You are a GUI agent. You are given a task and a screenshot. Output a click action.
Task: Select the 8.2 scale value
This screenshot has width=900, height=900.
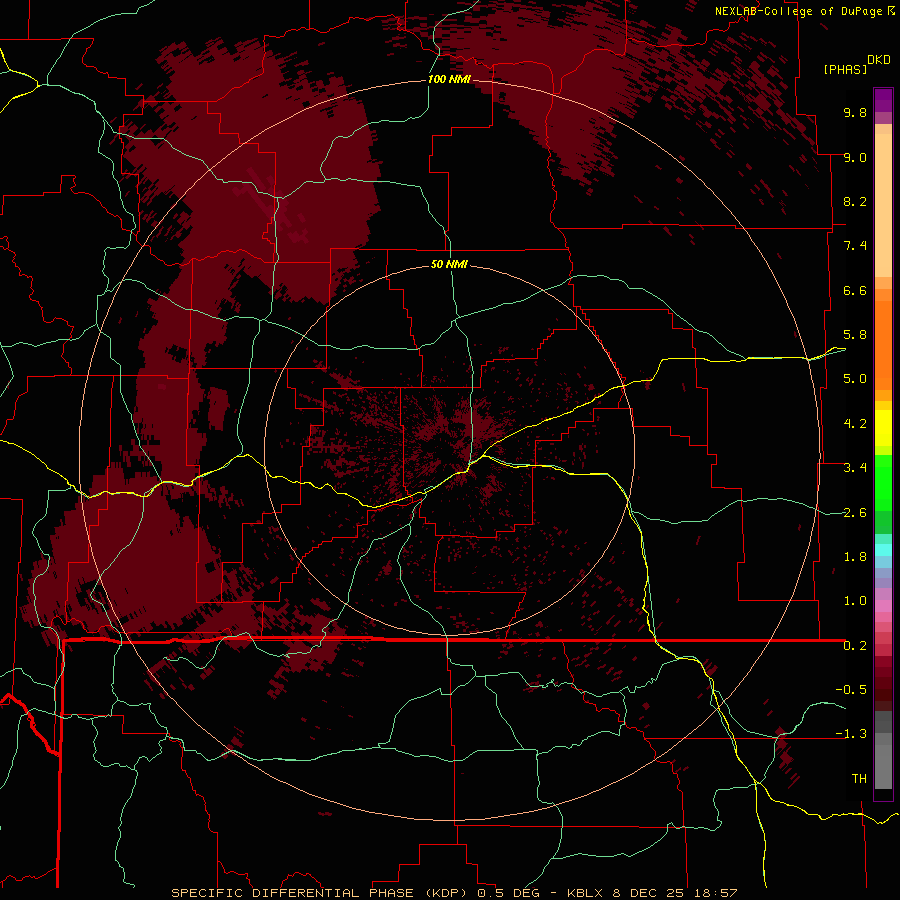click(855, 201)
